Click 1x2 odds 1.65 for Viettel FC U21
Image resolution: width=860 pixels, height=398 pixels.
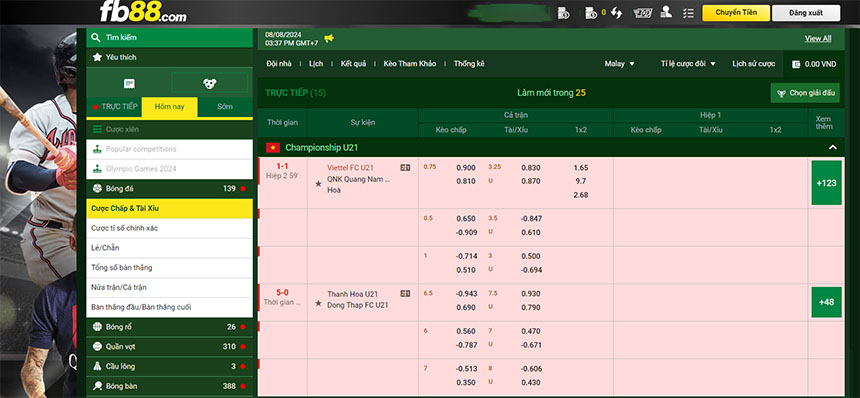[x=581, y=168]
